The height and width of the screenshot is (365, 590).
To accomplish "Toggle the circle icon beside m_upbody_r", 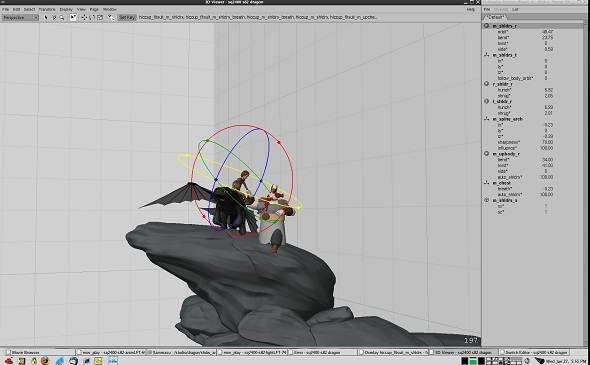I will pos(487,154).
